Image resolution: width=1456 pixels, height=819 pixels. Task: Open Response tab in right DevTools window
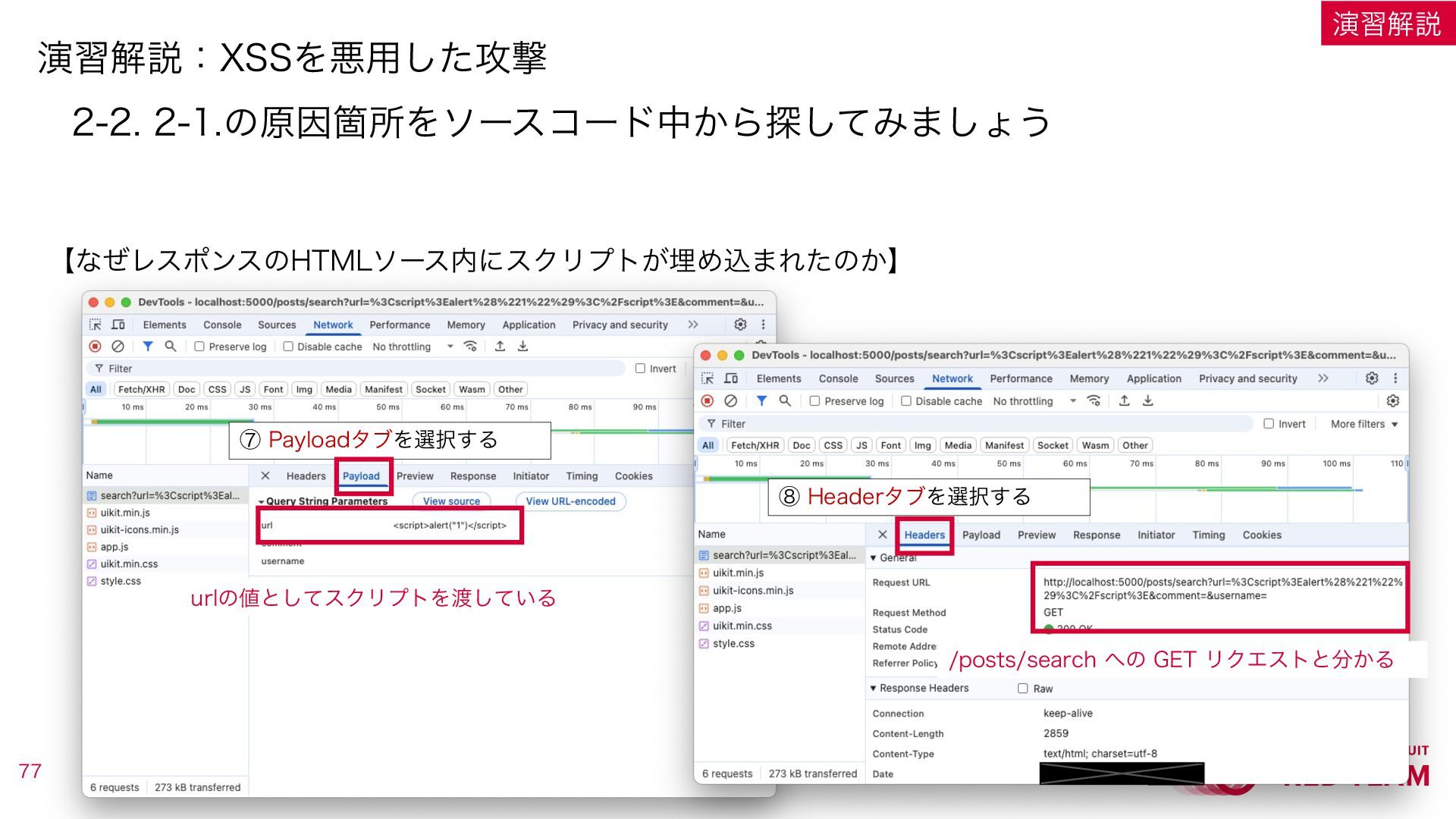click(1097, 535)
